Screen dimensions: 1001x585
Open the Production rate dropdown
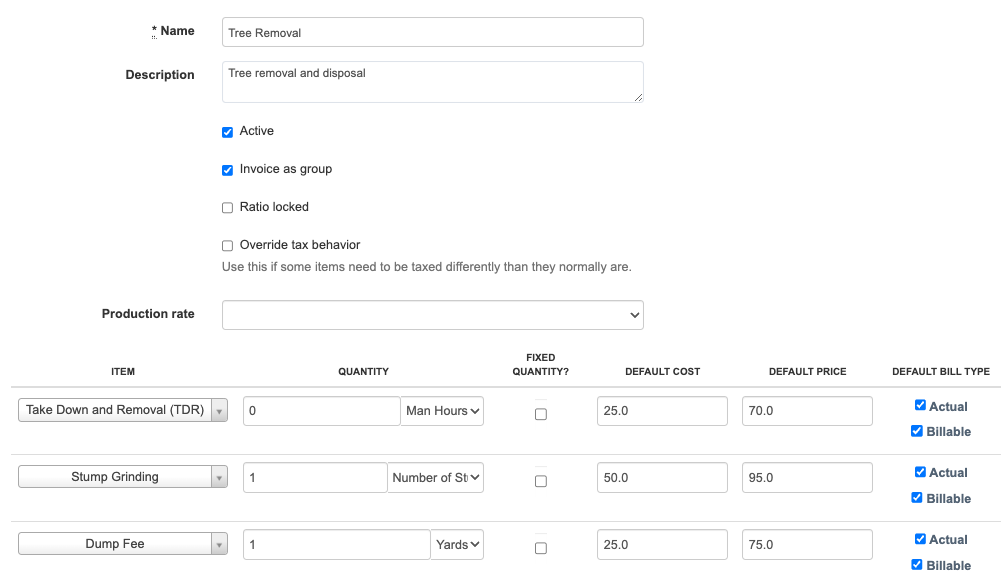[x=432, y=315]
